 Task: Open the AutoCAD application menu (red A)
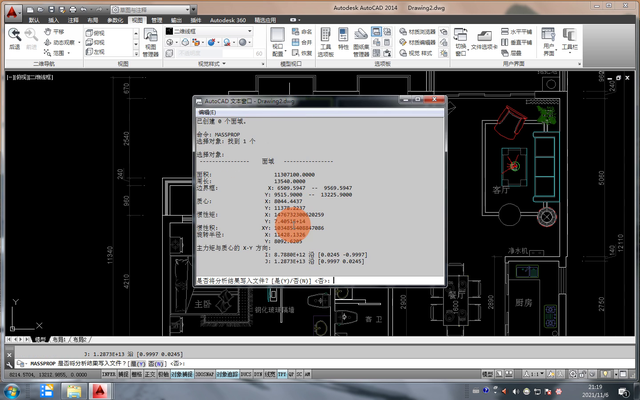12,13
